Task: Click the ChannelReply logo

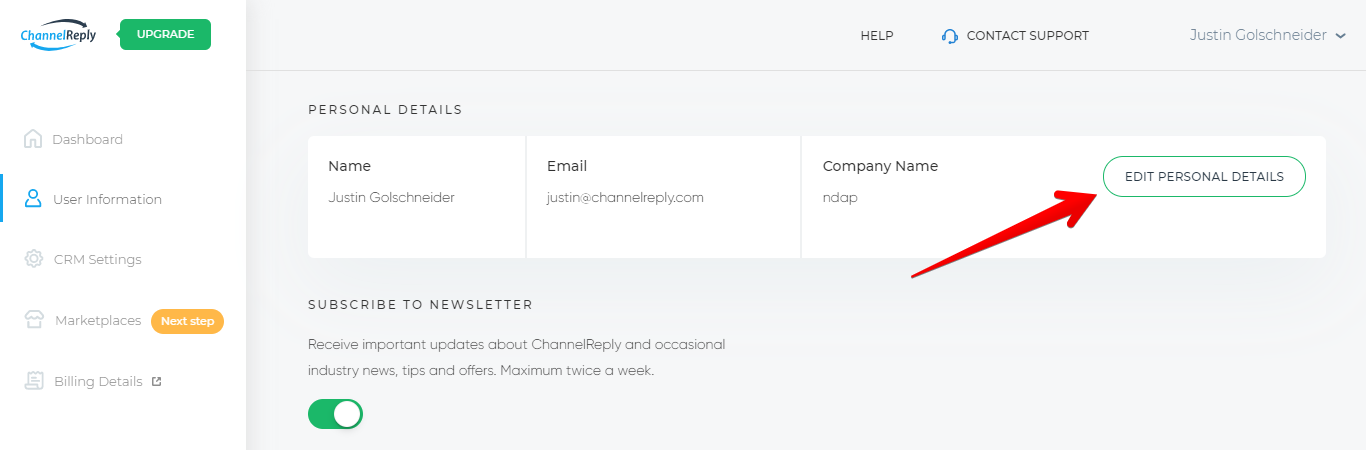Action: tap(58, 34)
